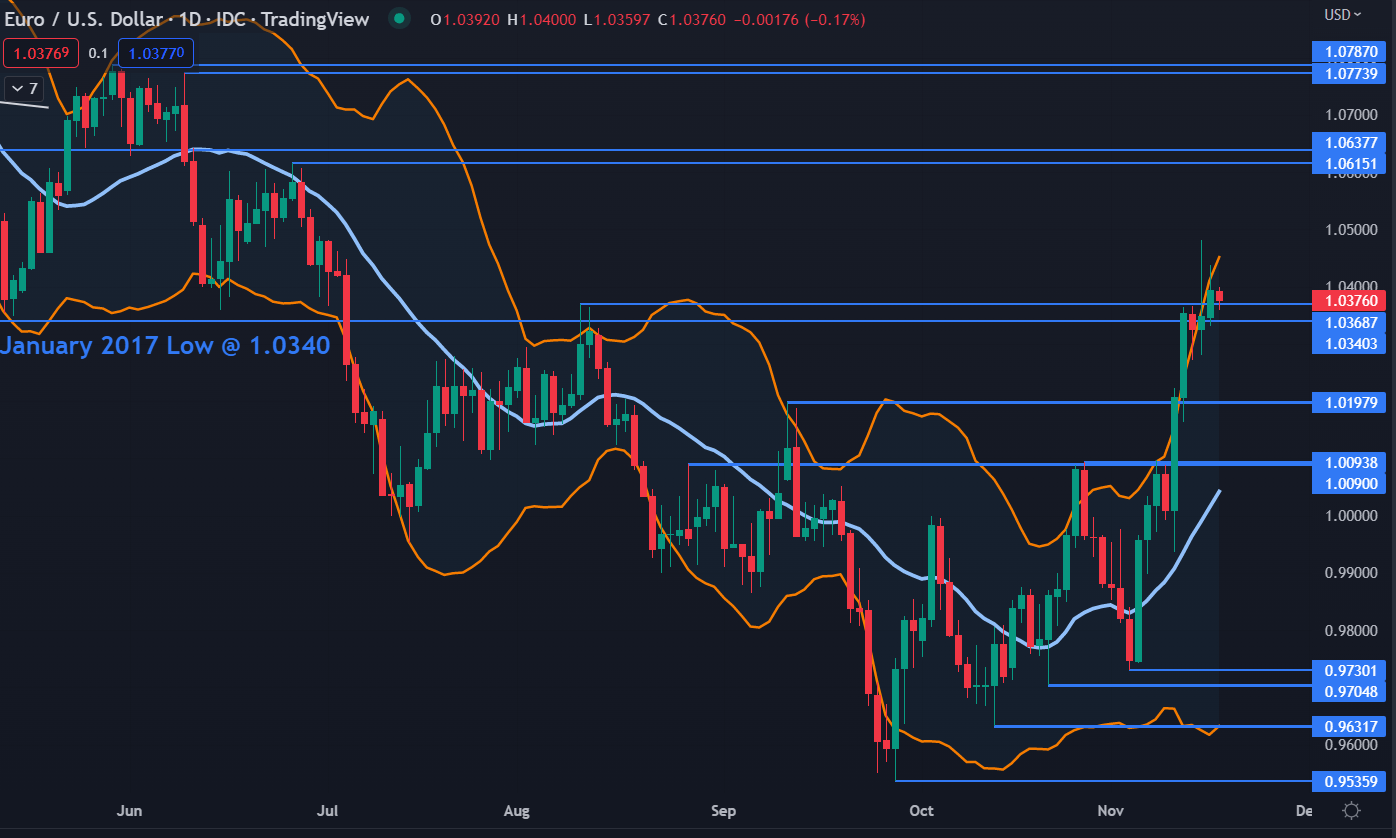Click the 1.06151 price level label
The height and width of the screenshot is (838, 1396).
(x=1350, y=164)
